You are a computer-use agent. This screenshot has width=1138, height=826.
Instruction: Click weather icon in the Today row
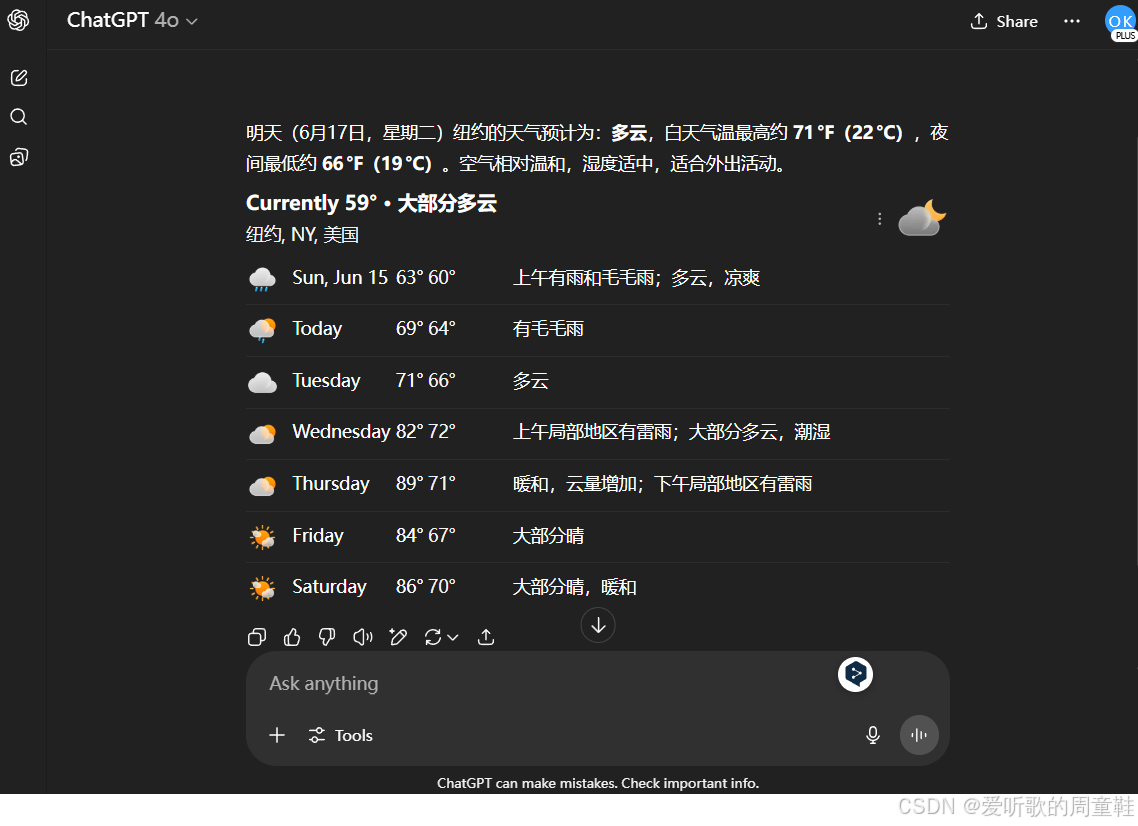tap(262, 330)
